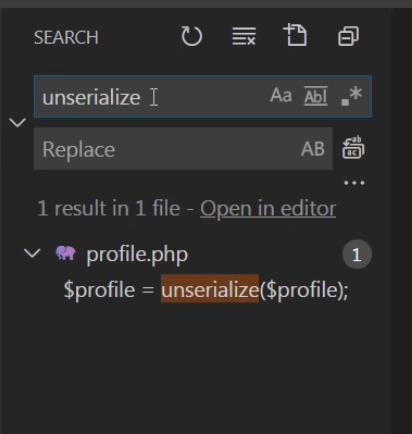
Task: Click Replace All icon
Action: 353,148
